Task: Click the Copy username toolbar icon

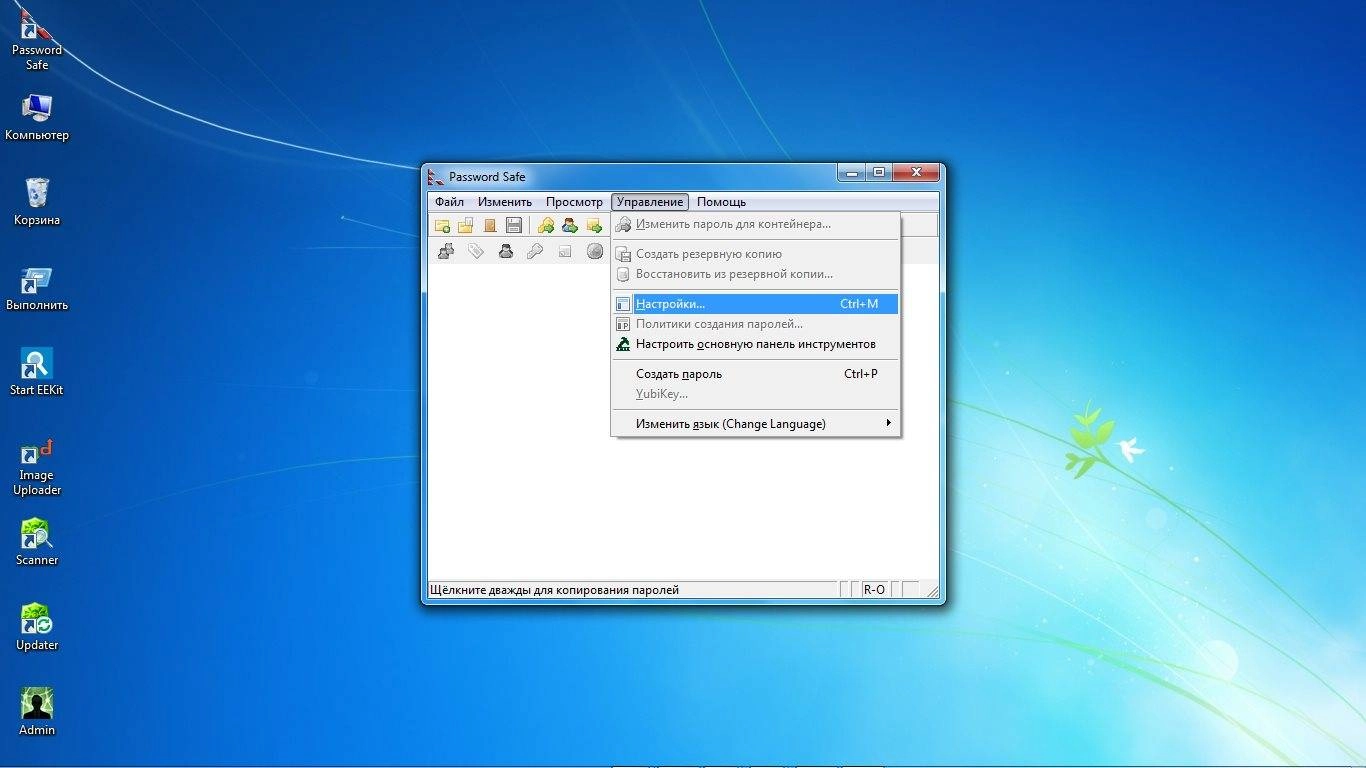Action: 570,225
